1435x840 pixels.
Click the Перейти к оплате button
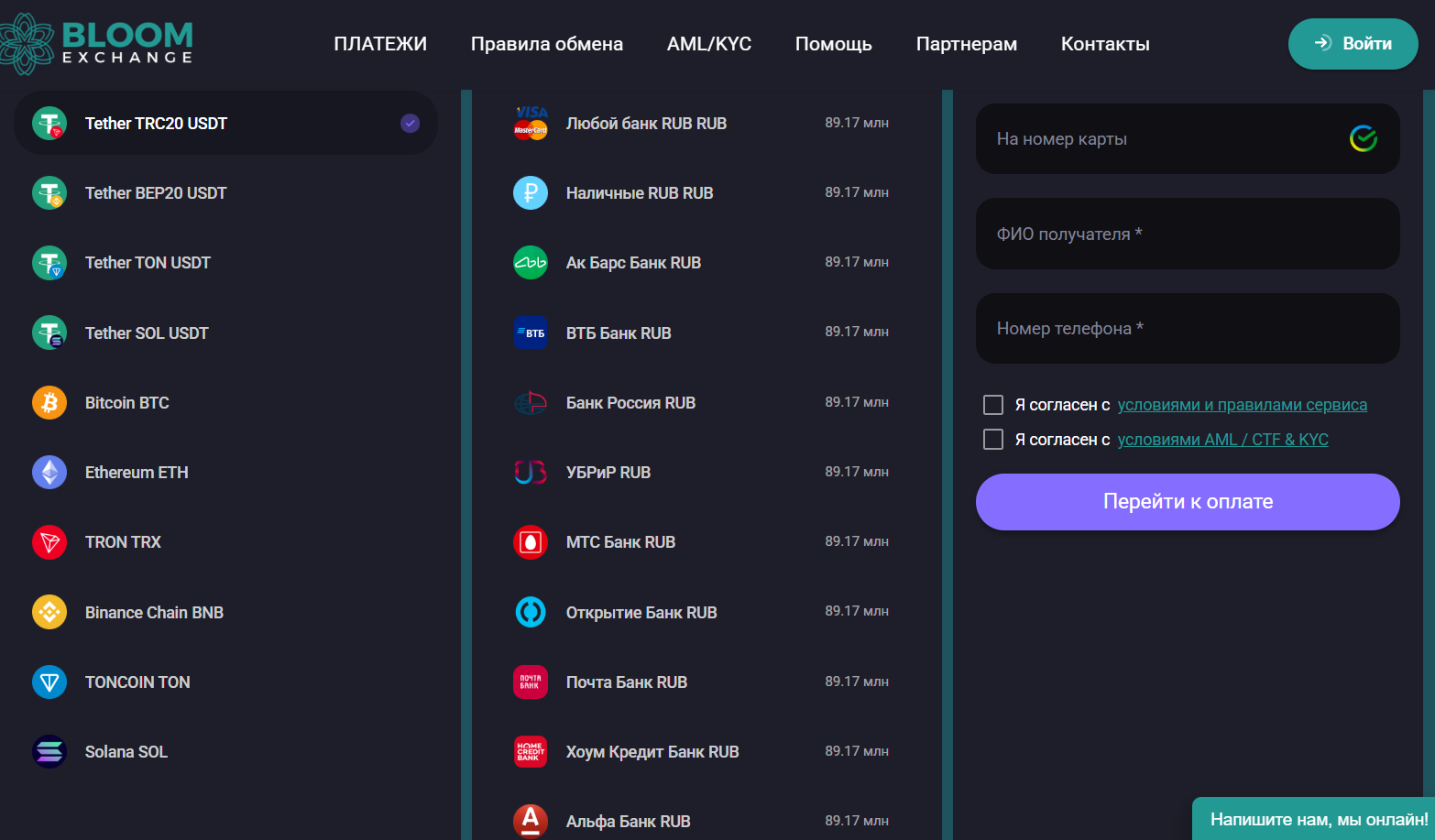point(1188,501)
